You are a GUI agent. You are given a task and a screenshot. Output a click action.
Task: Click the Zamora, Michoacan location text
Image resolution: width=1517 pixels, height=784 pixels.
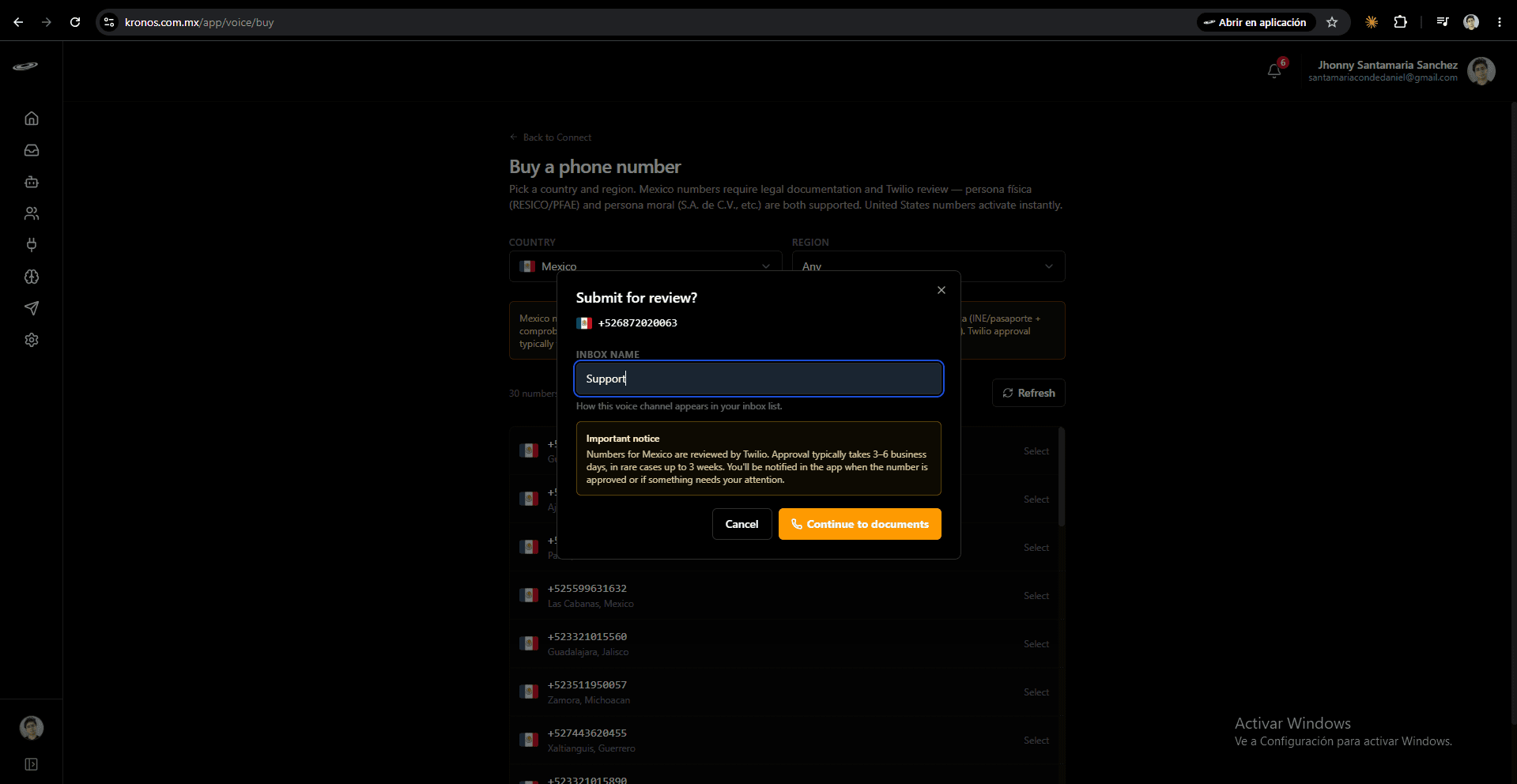pyautogui.click(x=589, y=700)
